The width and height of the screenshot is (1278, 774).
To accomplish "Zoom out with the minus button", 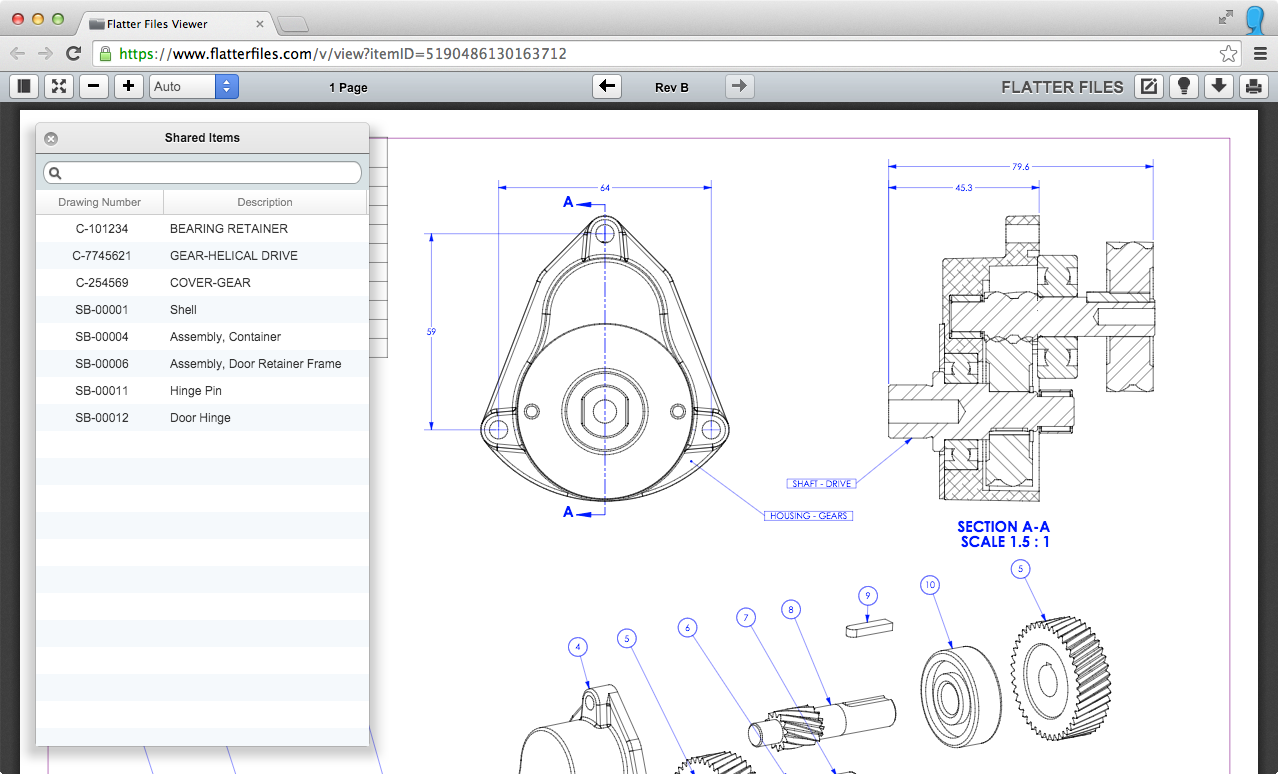I will 94,87.
